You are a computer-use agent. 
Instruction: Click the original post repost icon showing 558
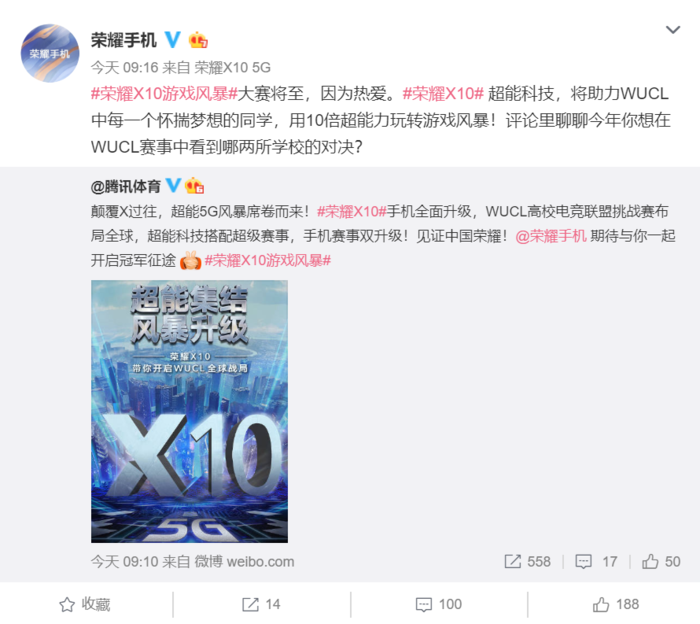click(527, 562)
